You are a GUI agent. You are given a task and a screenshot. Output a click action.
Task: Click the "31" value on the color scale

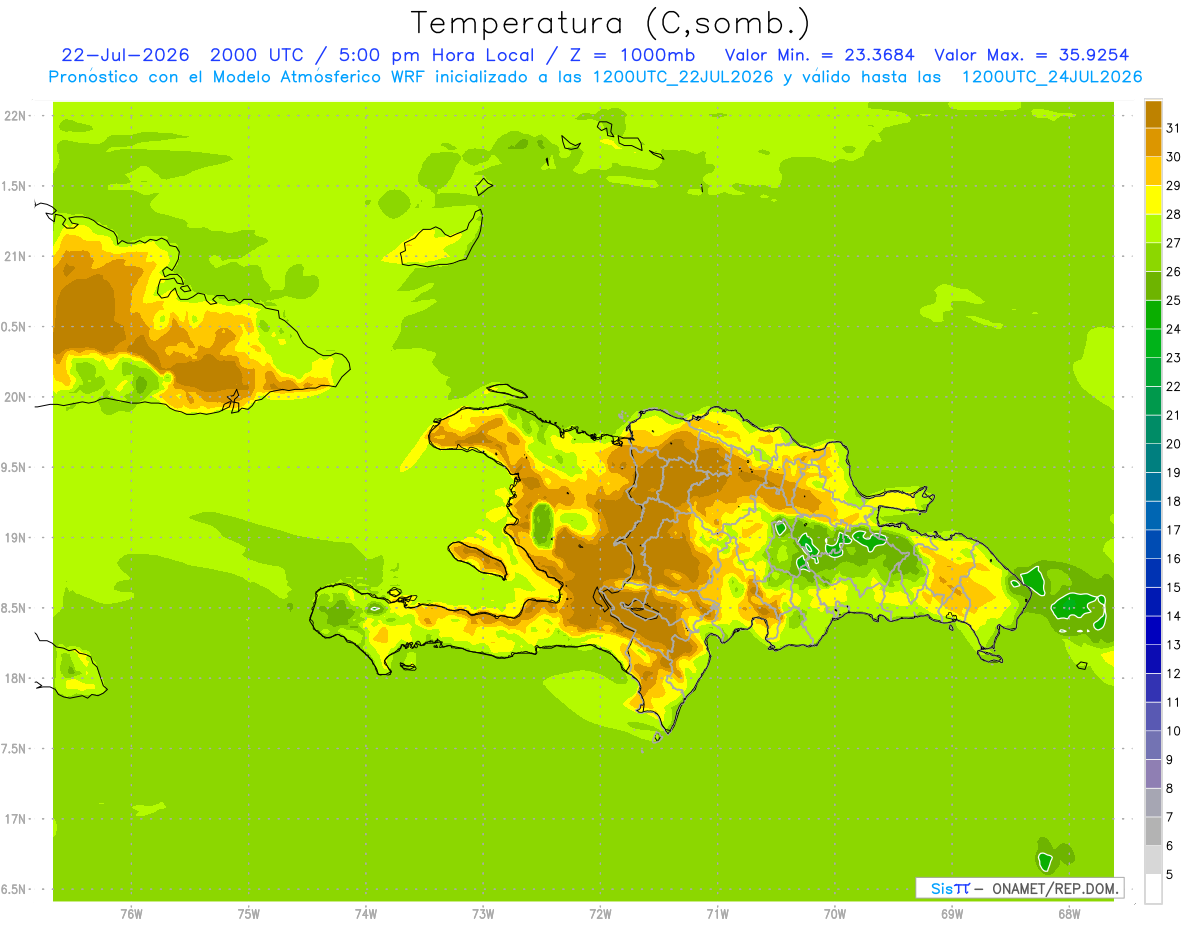(1173, 128)
